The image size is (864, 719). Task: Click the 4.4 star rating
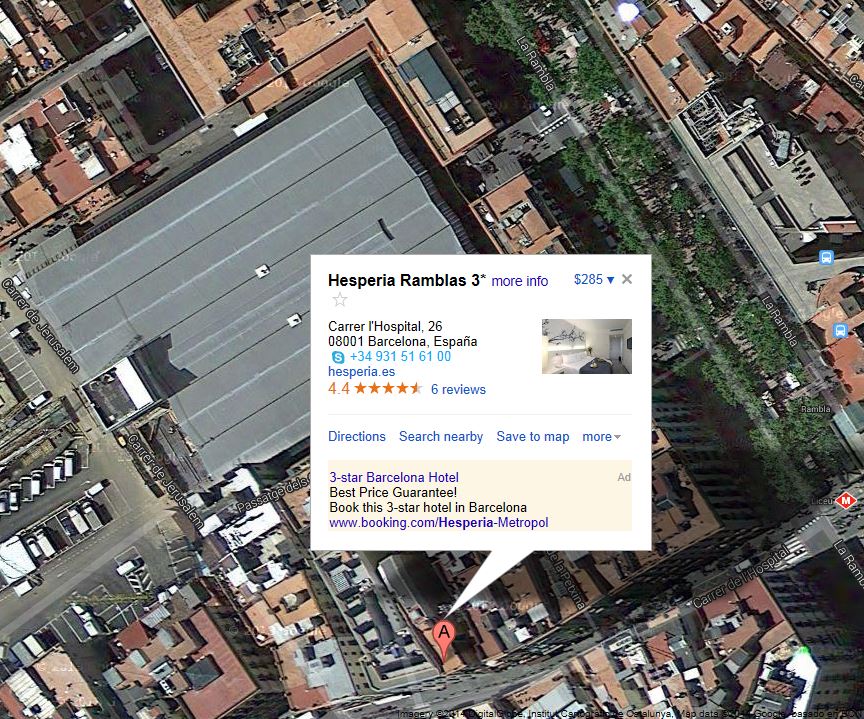pyautogui.click(x=375, y=389)
